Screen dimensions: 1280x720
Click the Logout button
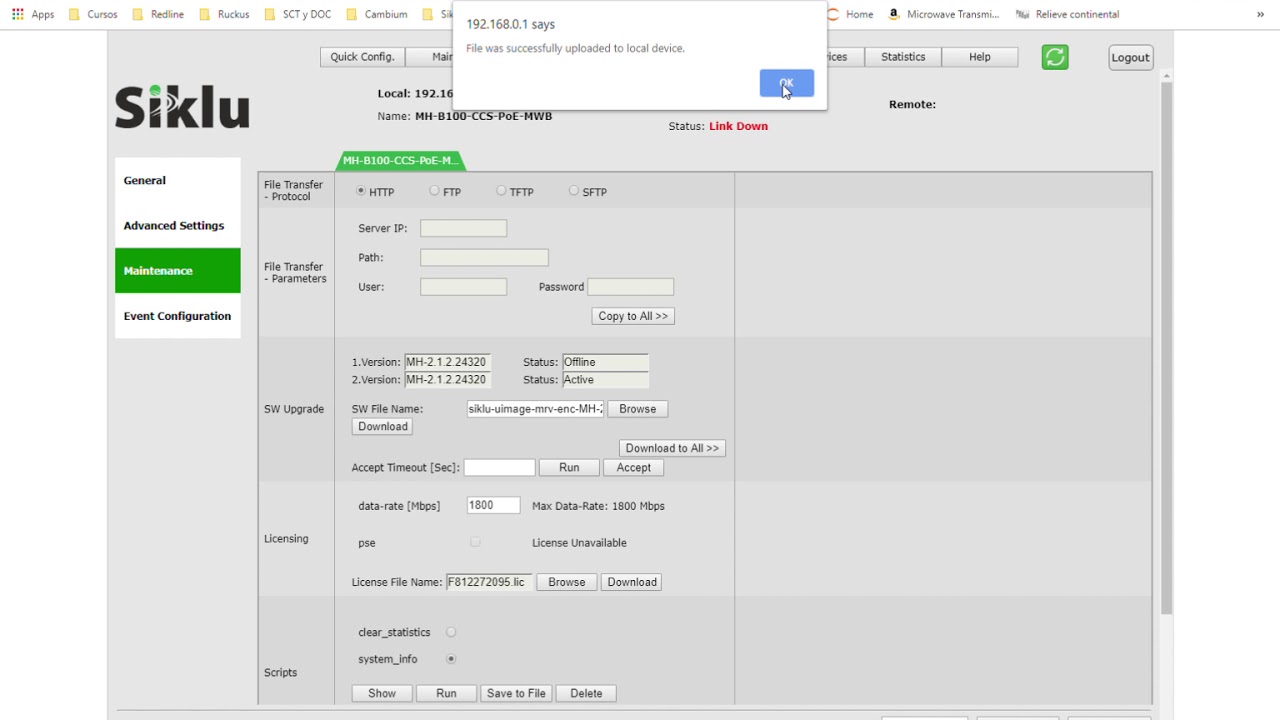[1130, 57]
